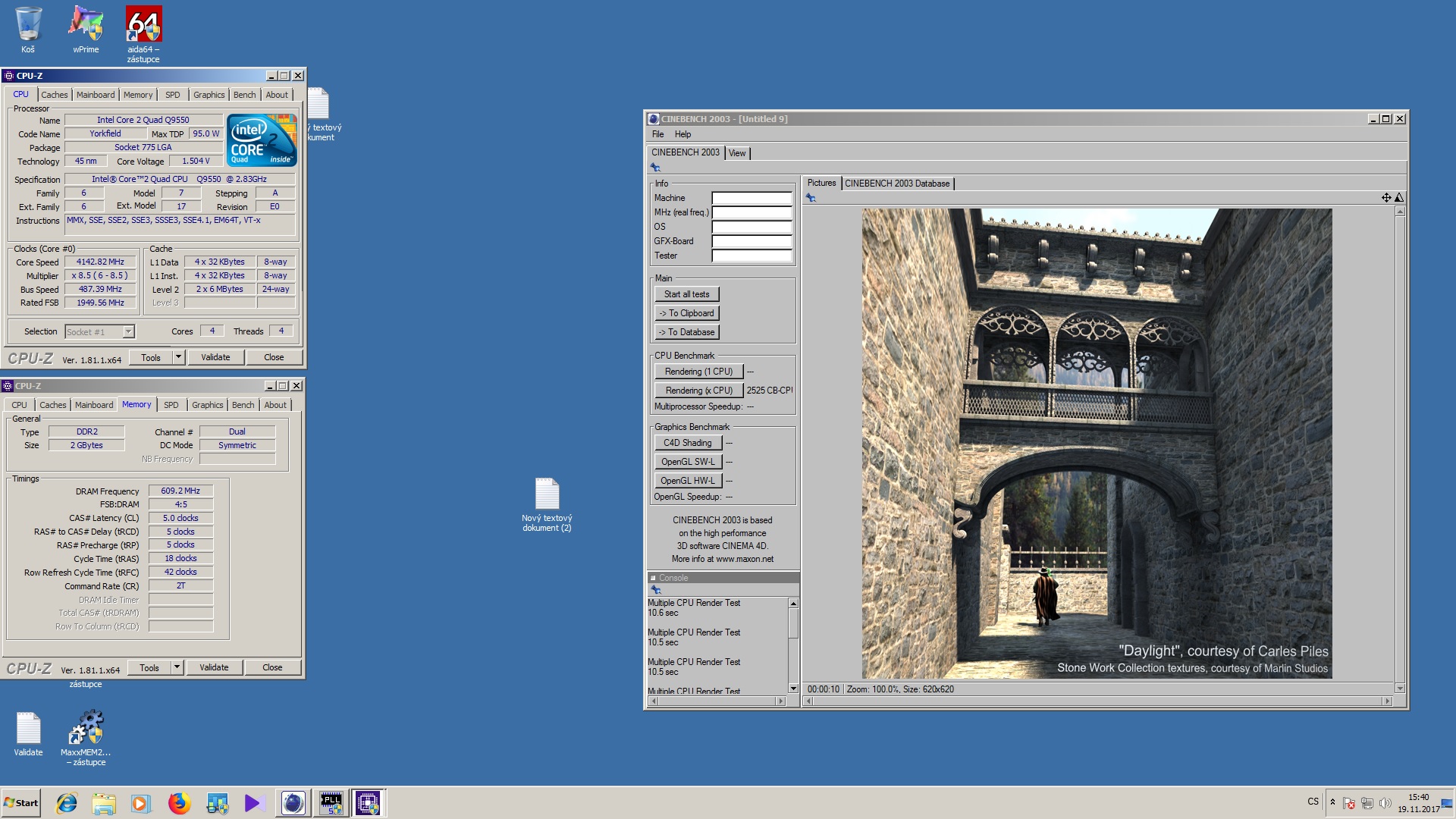
Task: Open Bench tab in upper CPU-Z window
Action: (x=244, y=95)
